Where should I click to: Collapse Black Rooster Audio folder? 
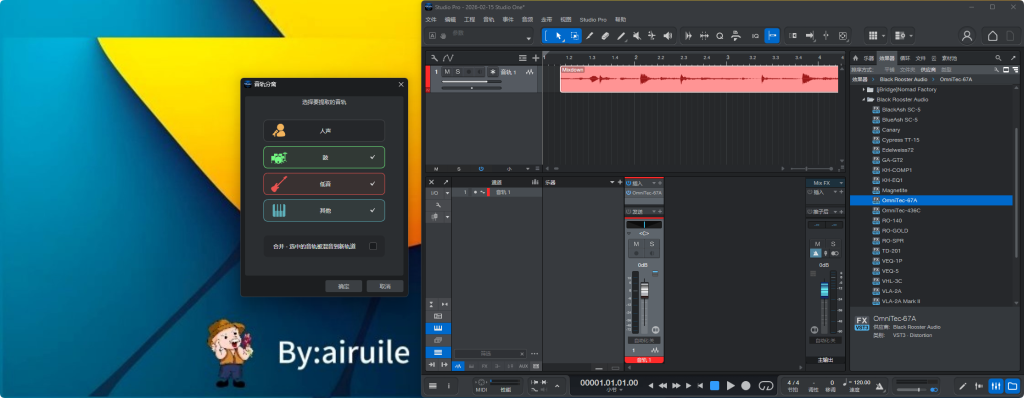click(x=863, y=99)
